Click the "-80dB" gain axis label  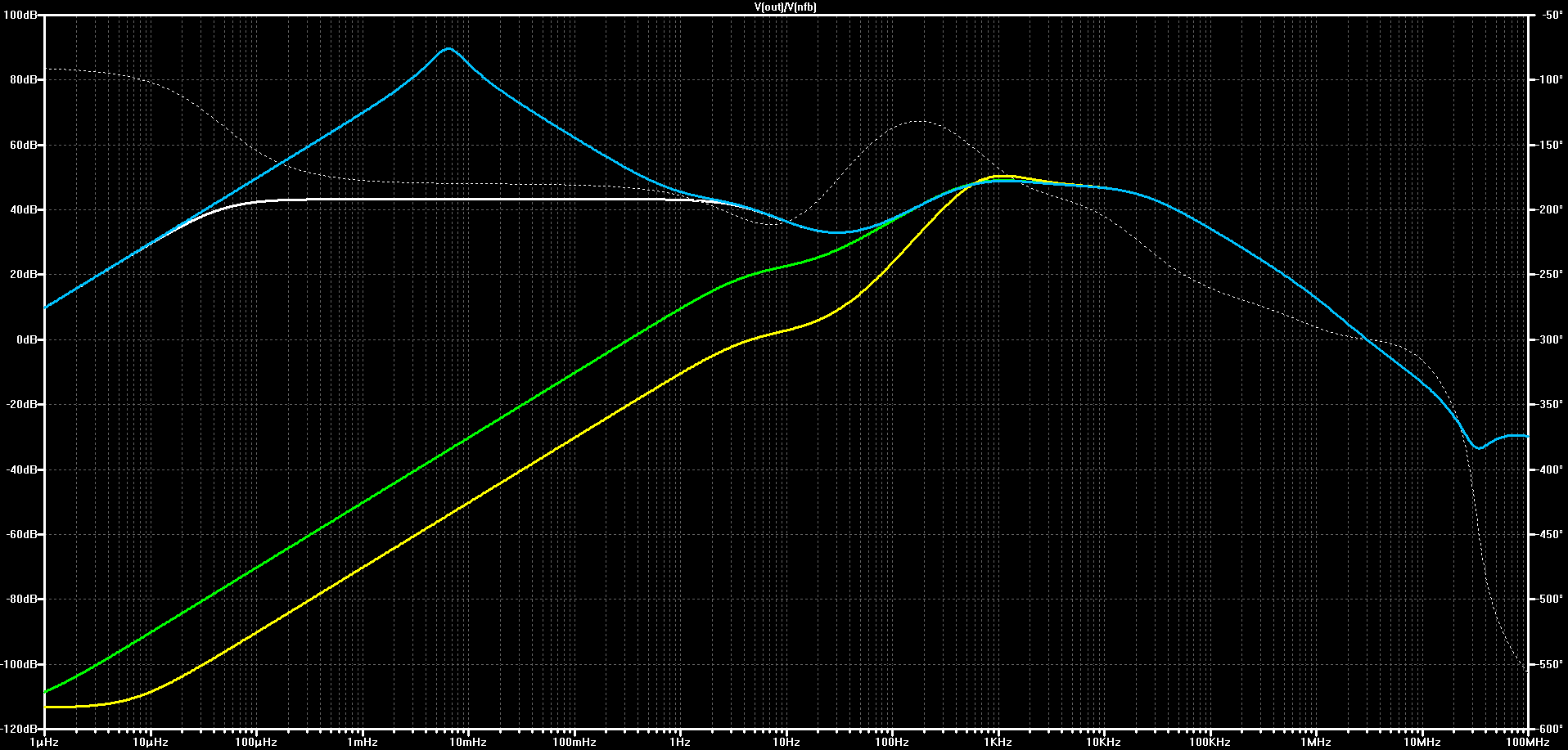[x=21, y=600]
